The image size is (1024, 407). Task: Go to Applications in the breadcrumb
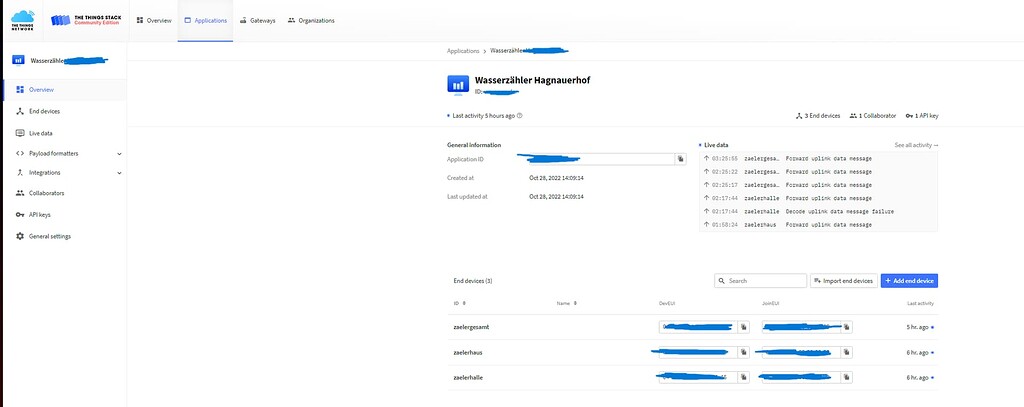[x=463, y=50]
